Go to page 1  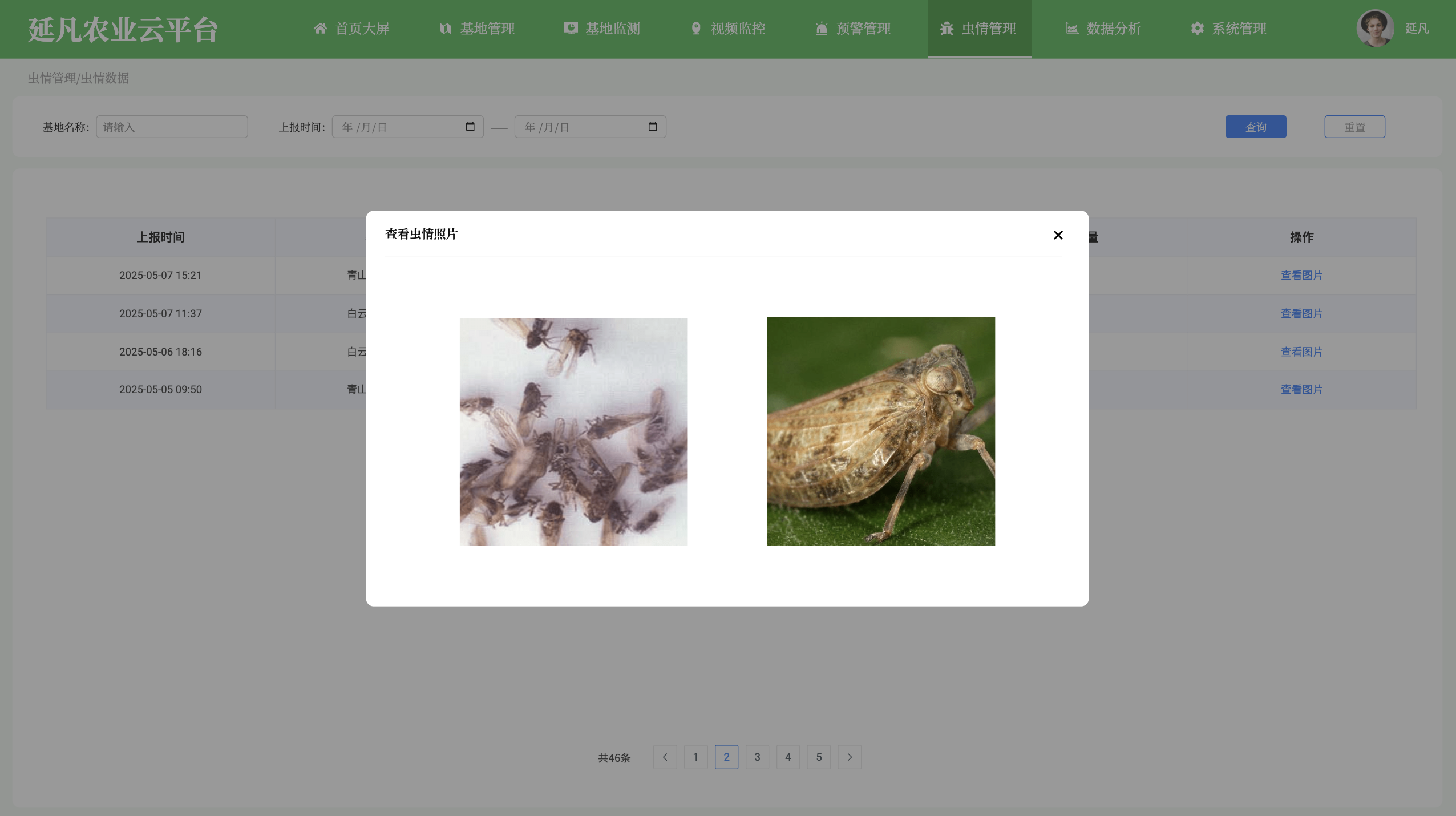[x=695, y=757]
